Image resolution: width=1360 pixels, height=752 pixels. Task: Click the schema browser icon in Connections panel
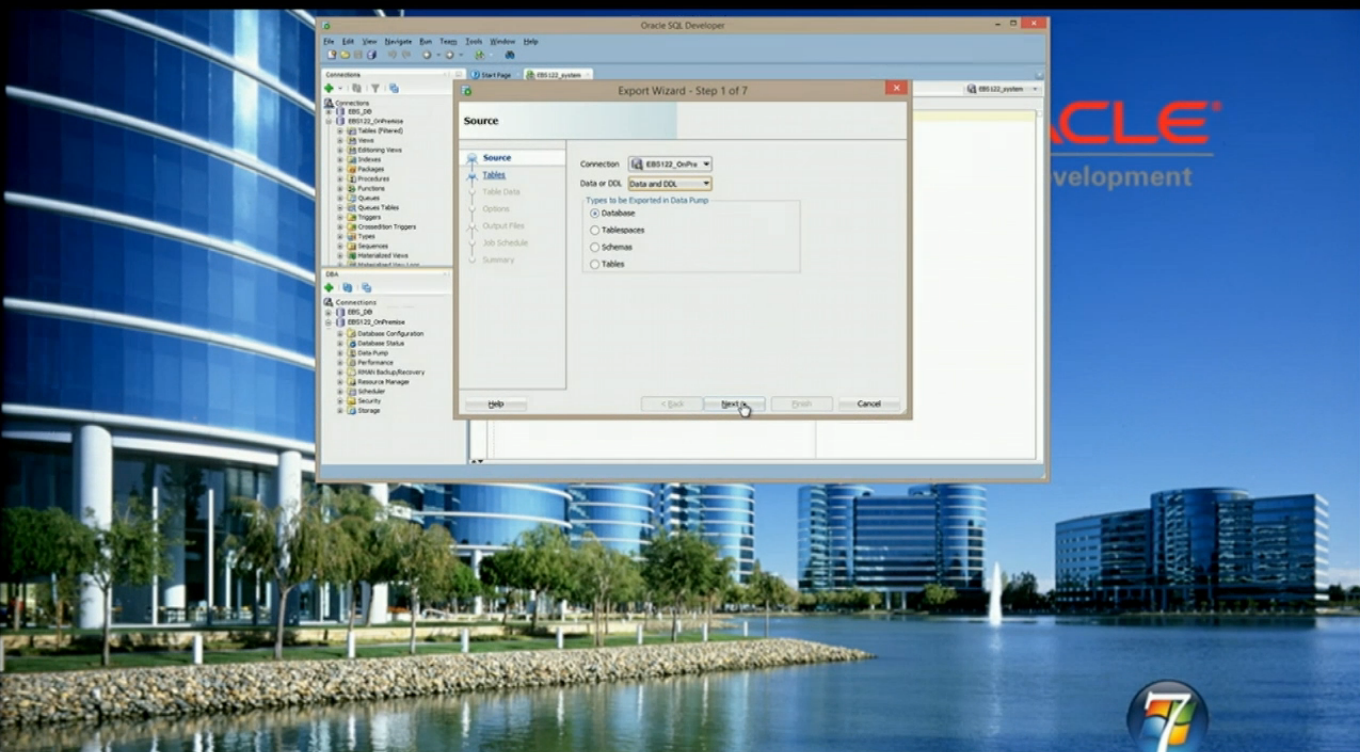click(394, 88)
